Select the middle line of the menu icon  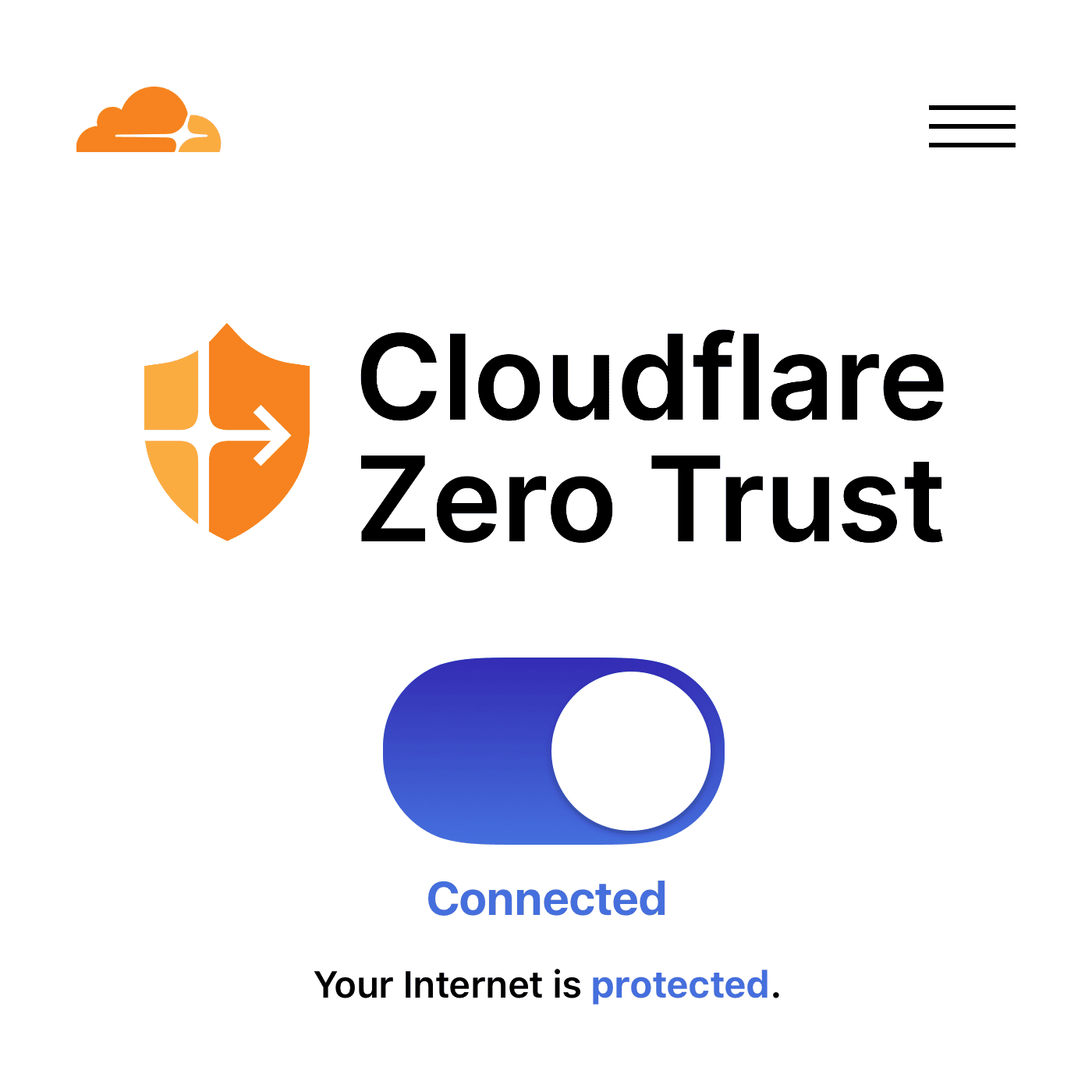pos(972,126)
